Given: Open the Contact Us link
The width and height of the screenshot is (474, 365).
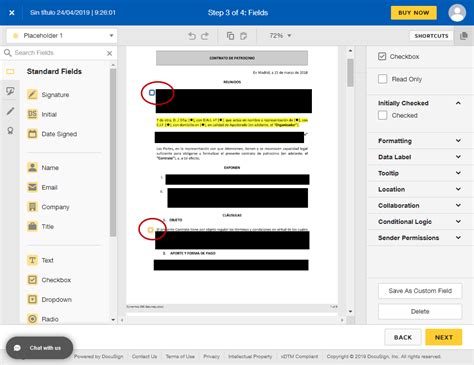Looking at the screenshot, I should [x=144, y=356].
